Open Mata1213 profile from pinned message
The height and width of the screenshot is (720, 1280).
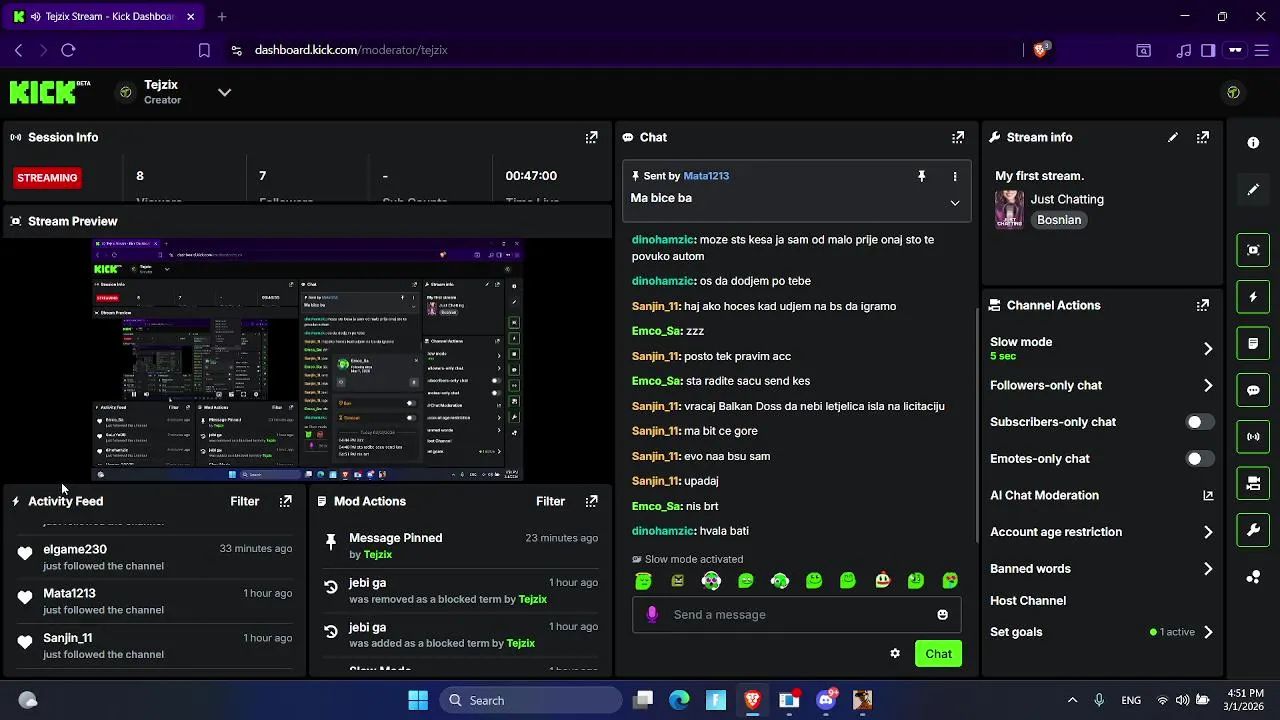pyautogui.click(x=706, y=176)
